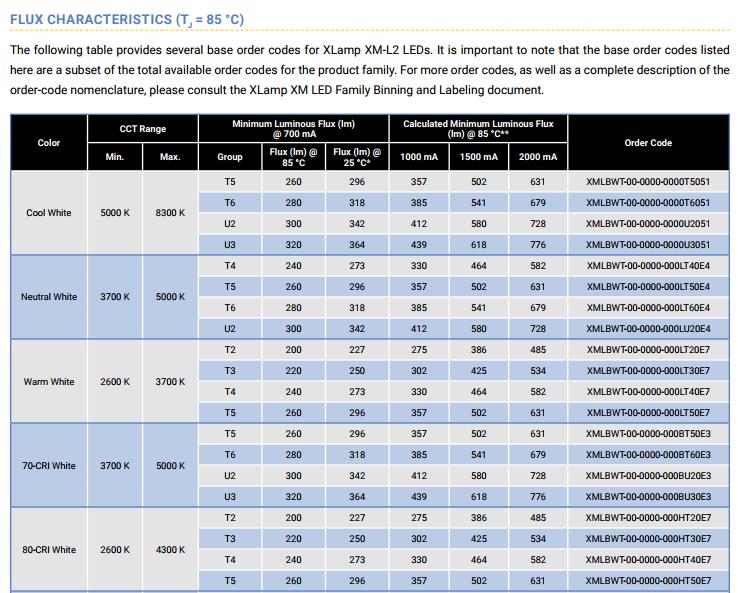Image resolution: width=738 pixels, height=593 pixels.
Task: Click the 2600 K min cell for 80-CRI White
Action: pos(115,550)
